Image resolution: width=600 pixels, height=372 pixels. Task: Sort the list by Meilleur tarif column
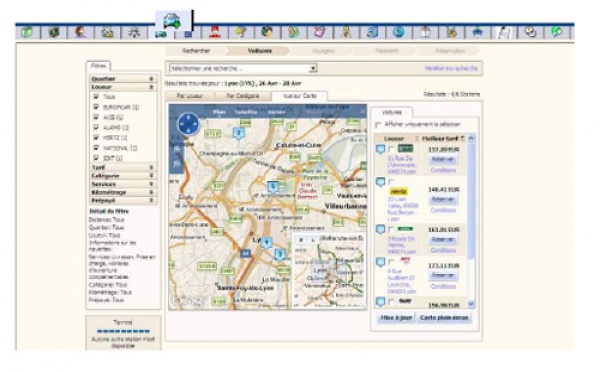442,138
